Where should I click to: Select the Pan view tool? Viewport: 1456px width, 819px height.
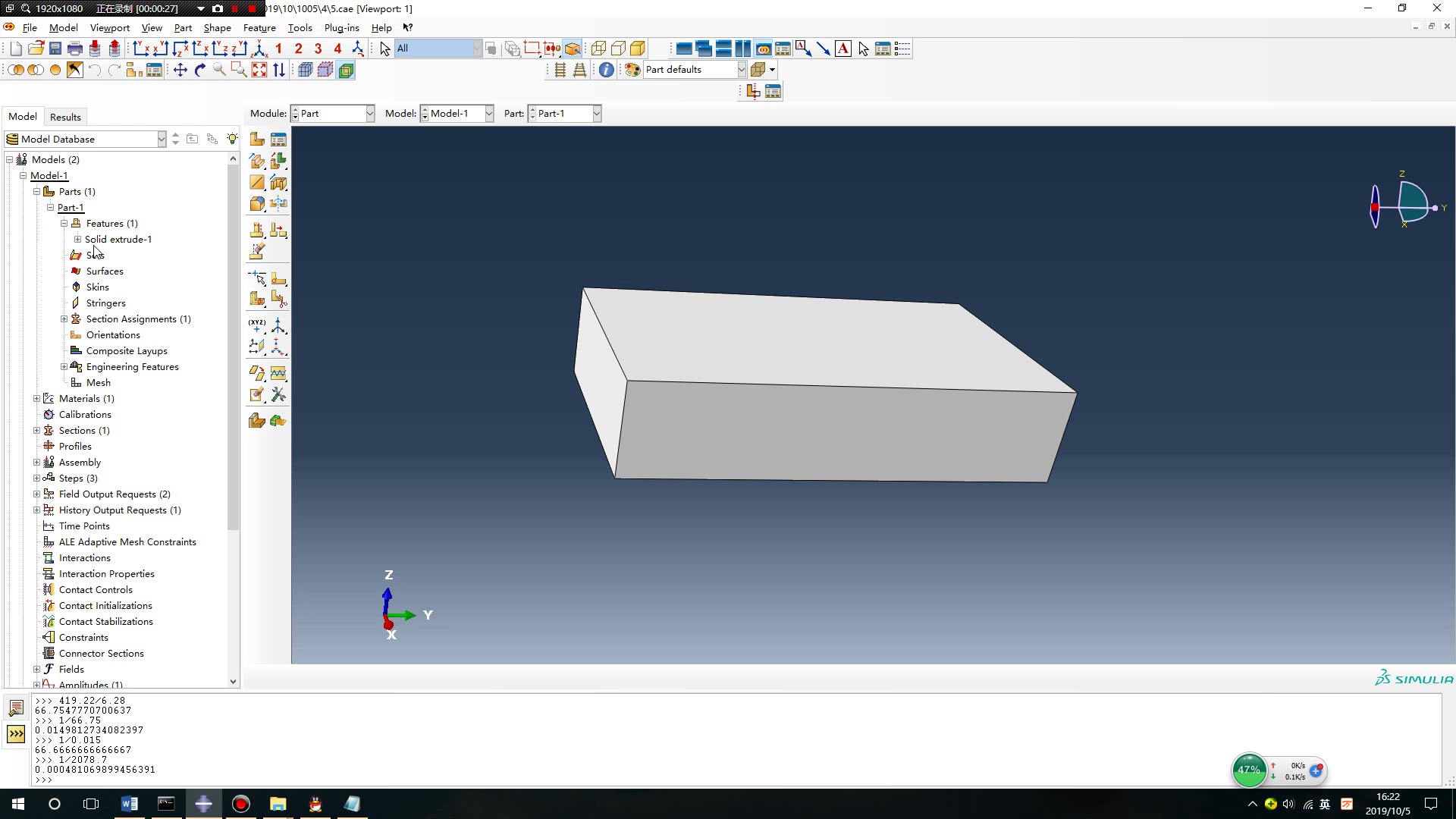(180, 70)
